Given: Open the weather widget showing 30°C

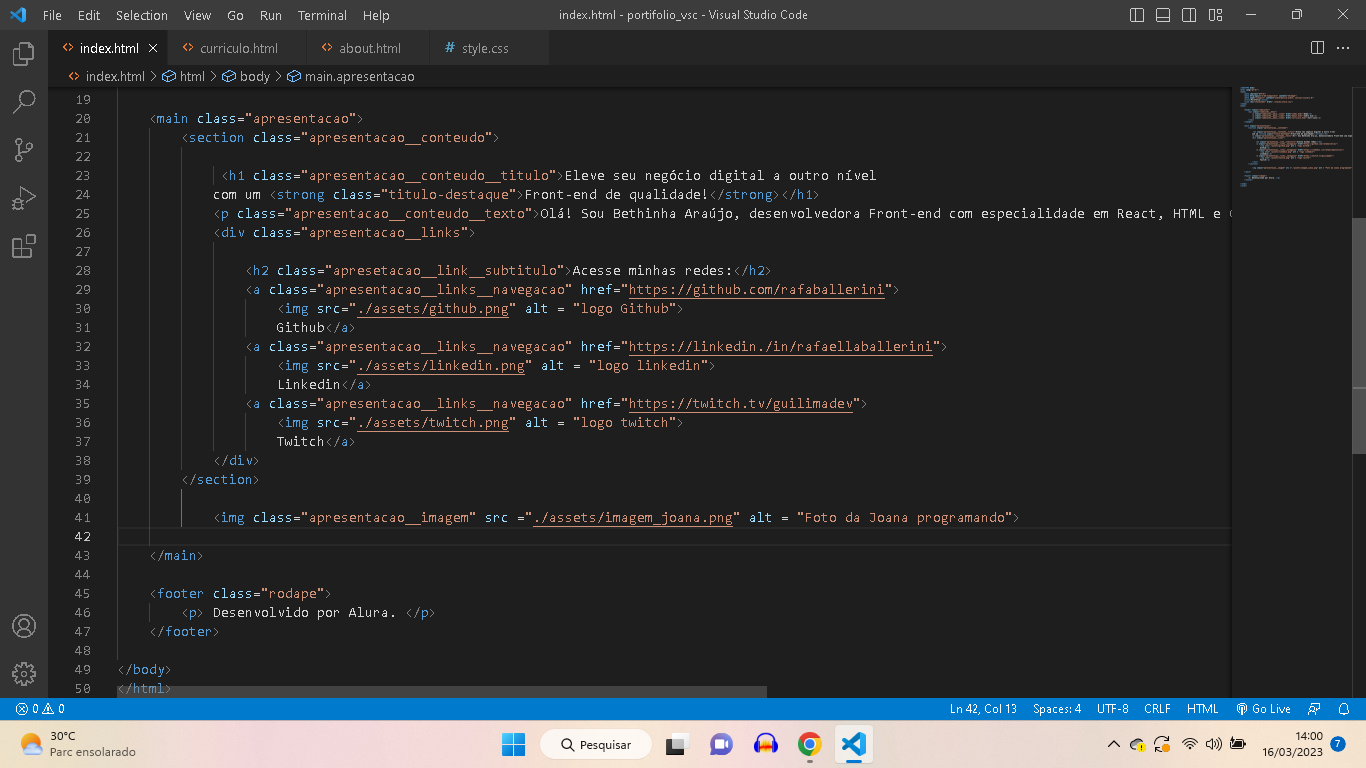Looking at the screenshot, I should pyautogui.click(x=78, y=745).
